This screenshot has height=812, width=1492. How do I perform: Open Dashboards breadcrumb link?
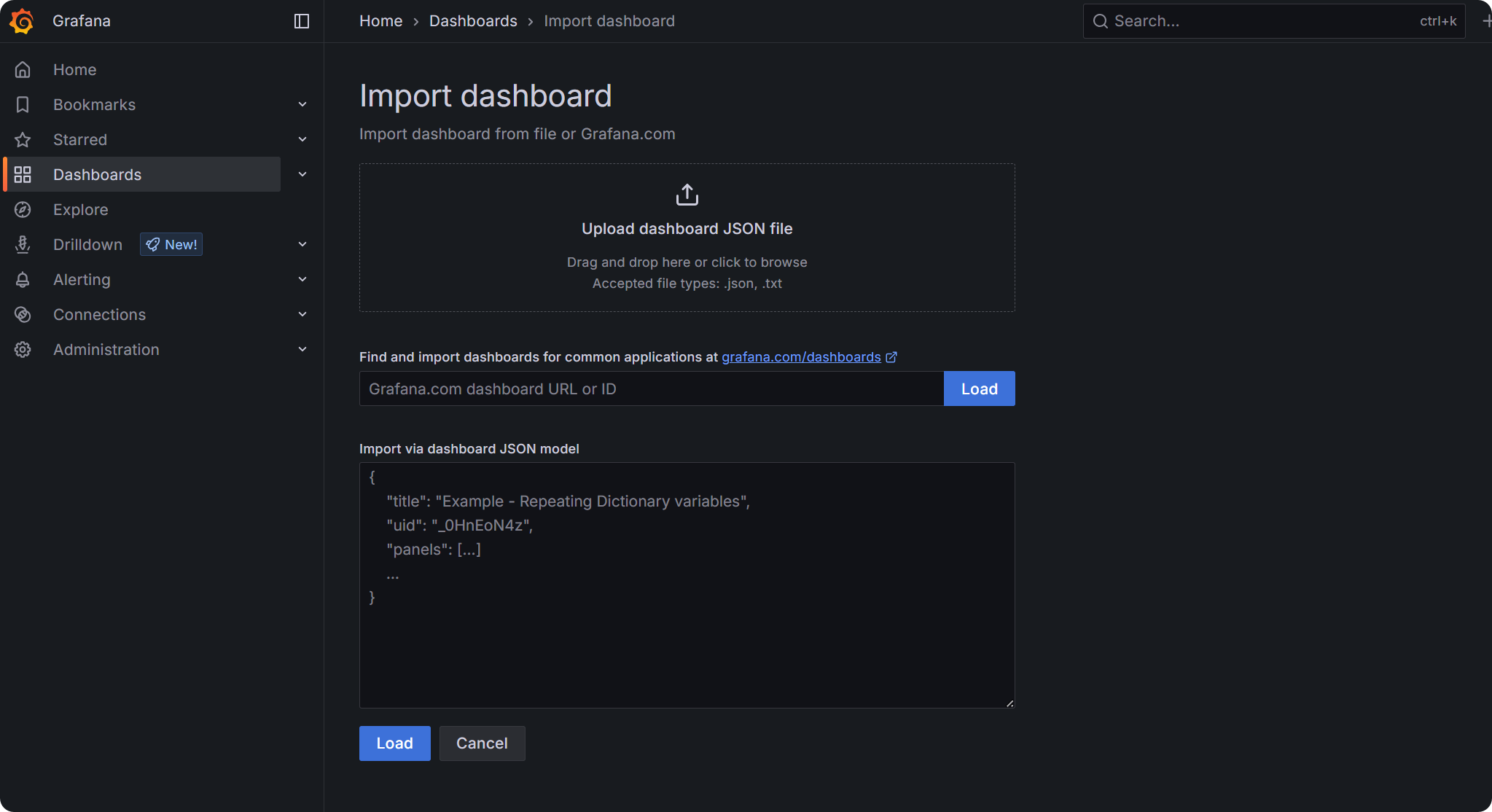point(473,21)
